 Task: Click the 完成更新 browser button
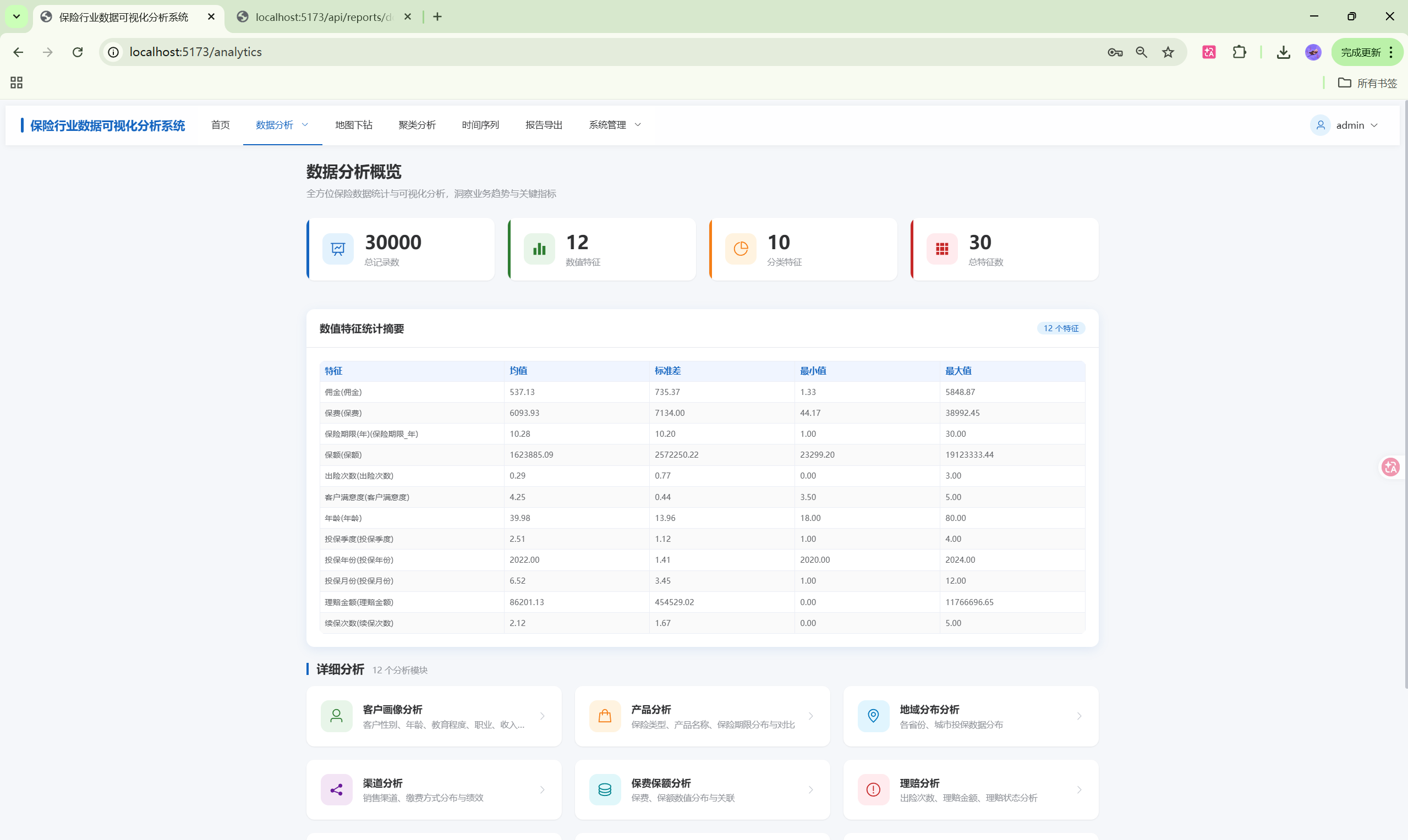1361,52
